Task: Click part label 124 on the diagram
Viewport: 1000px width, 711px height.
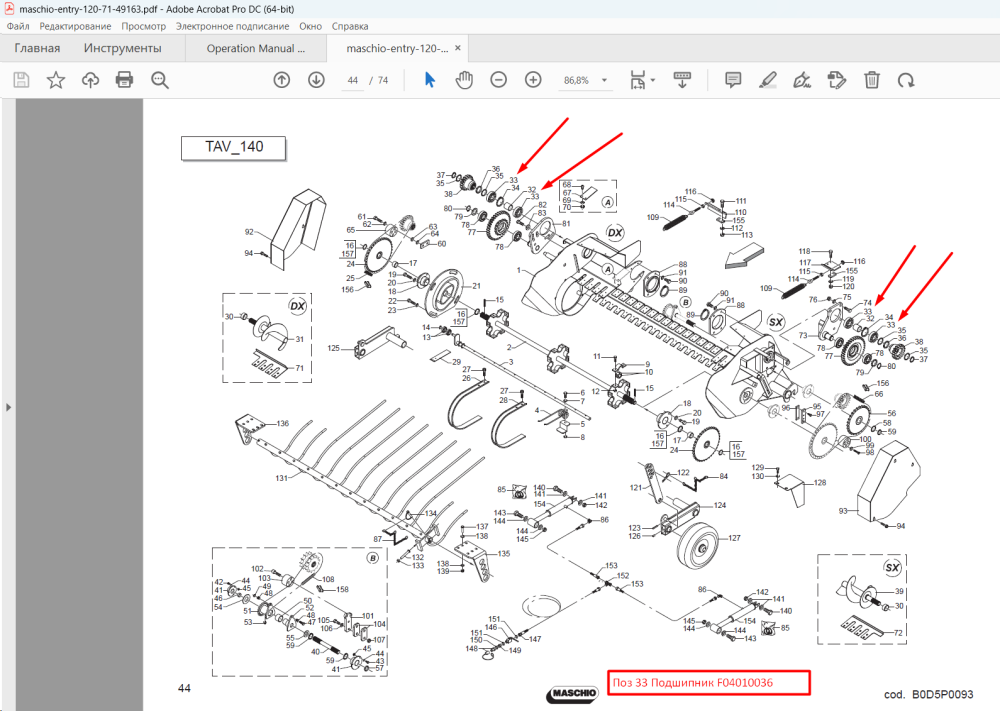Action: click(x=720, y=505)
